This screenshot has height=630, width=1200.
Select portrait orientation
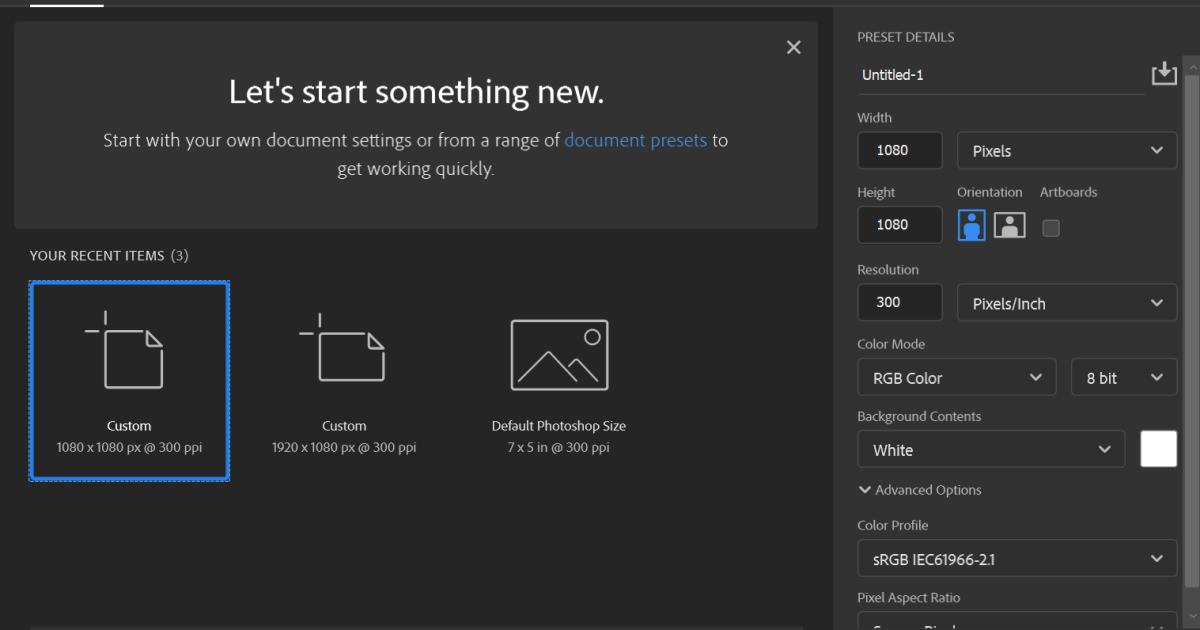[971, 225]
